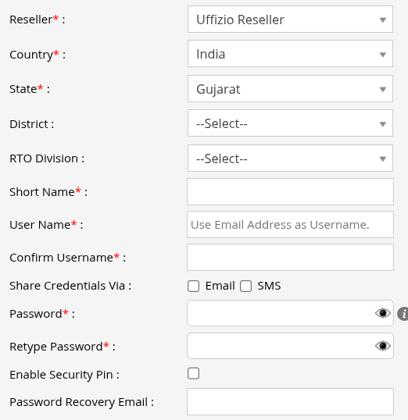Click the State dropdown arrow

click(383, 89)
